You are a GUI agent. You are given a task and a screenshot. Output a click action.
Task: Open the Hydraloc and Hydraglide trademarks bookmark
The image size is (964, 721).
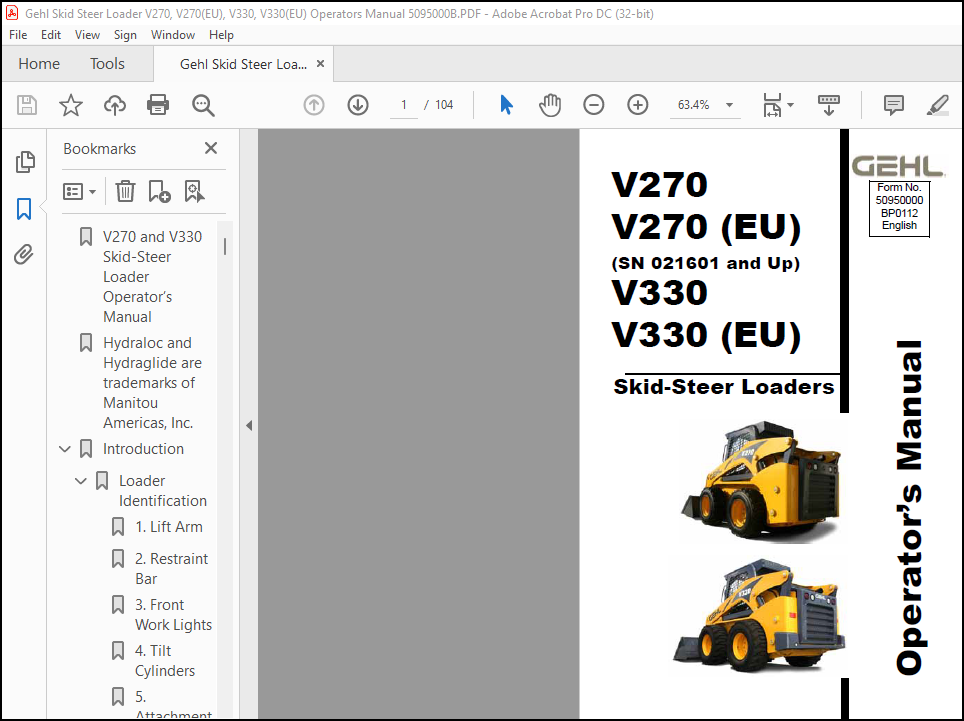[152, 383]
